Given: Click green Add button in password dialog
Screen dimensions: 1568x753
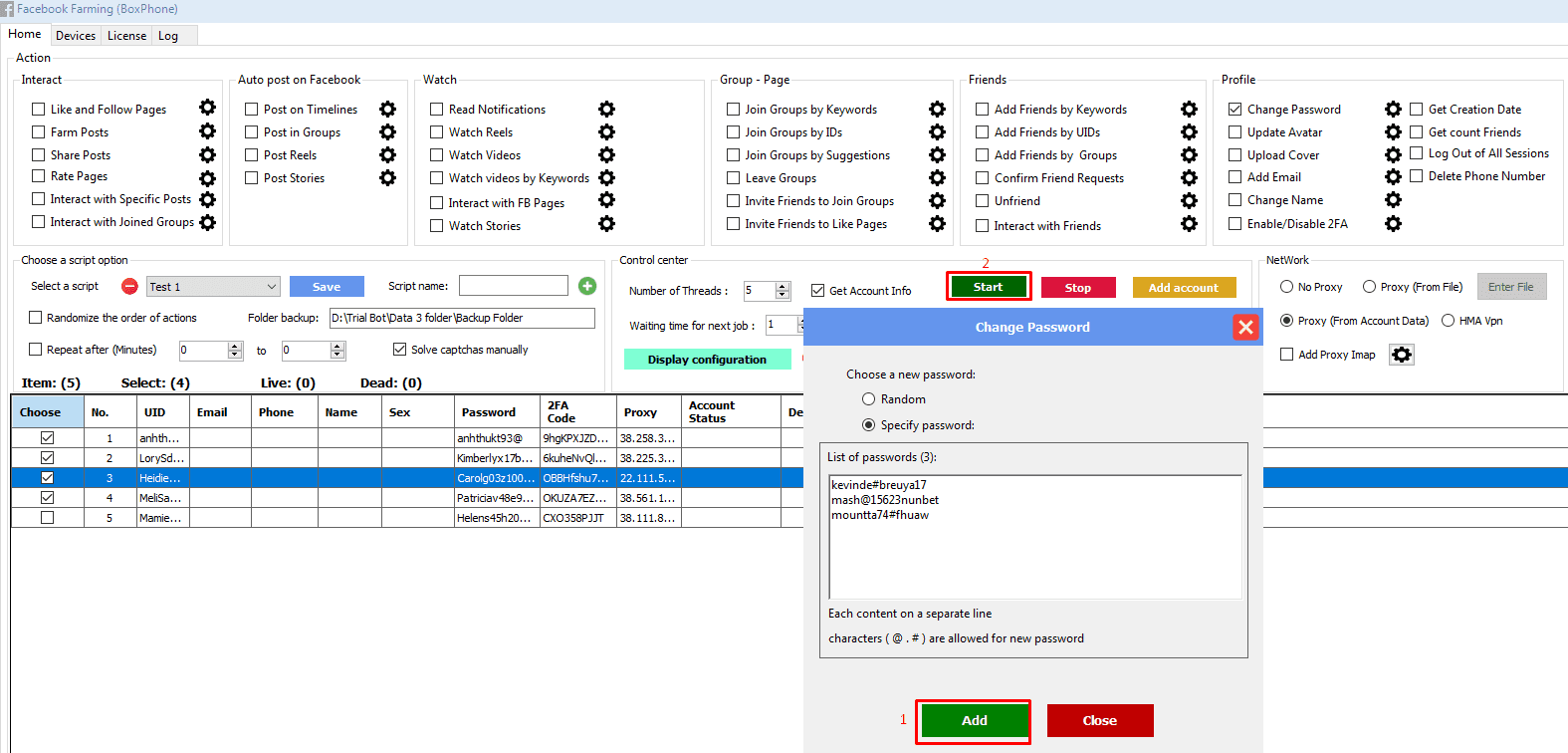Looking at the screenshot, I should tap(975, 720).
